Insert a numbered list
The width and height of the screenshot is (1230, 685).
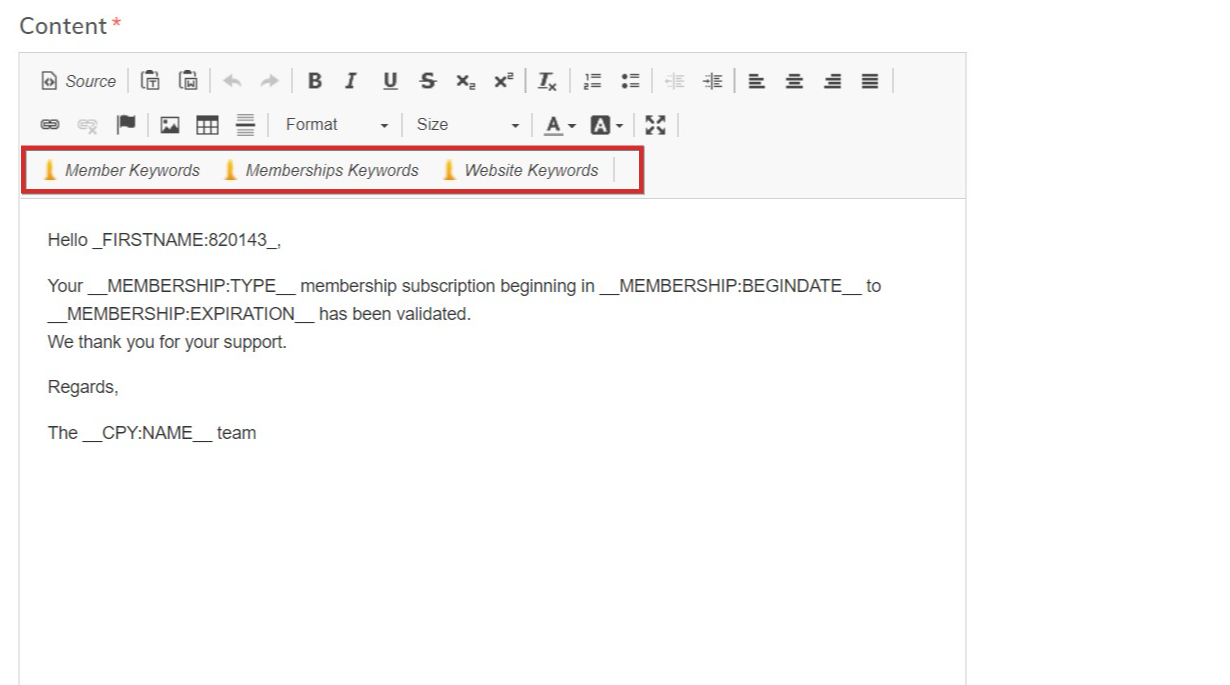(x=593, y=81)
